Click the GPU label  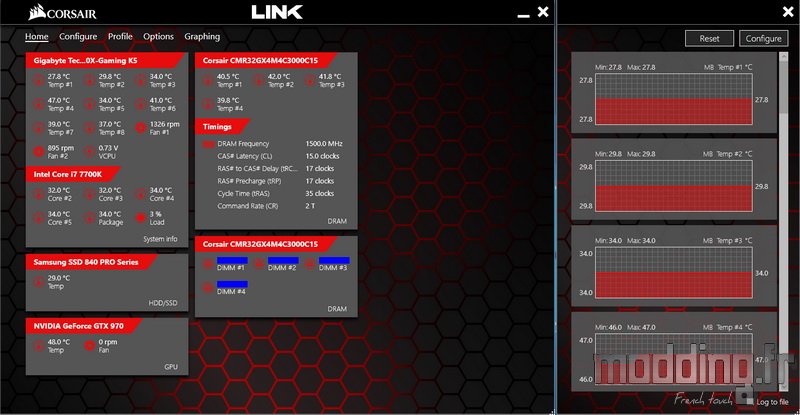point(171,367)
